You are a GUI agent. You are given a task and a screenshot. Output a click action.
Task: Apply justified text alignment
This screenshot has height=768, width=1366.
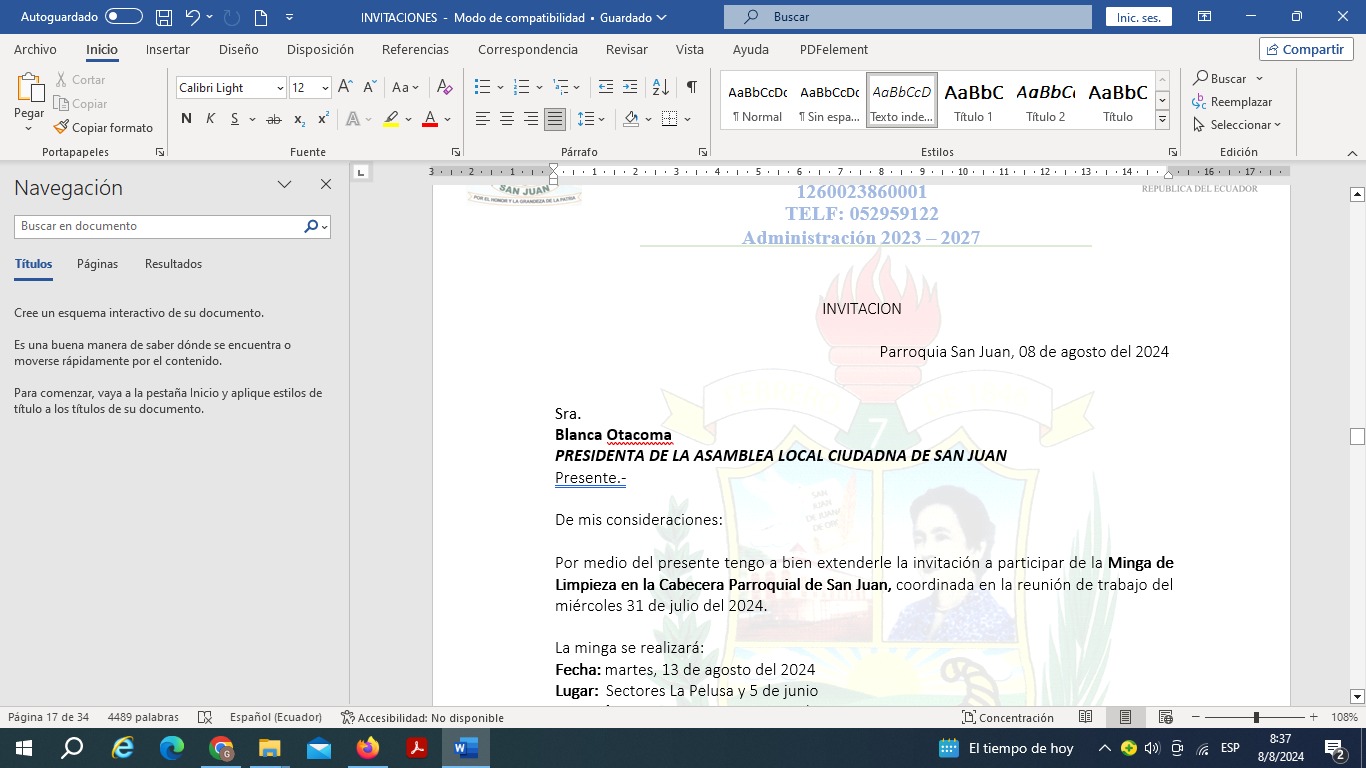click(x=555, y=119)
